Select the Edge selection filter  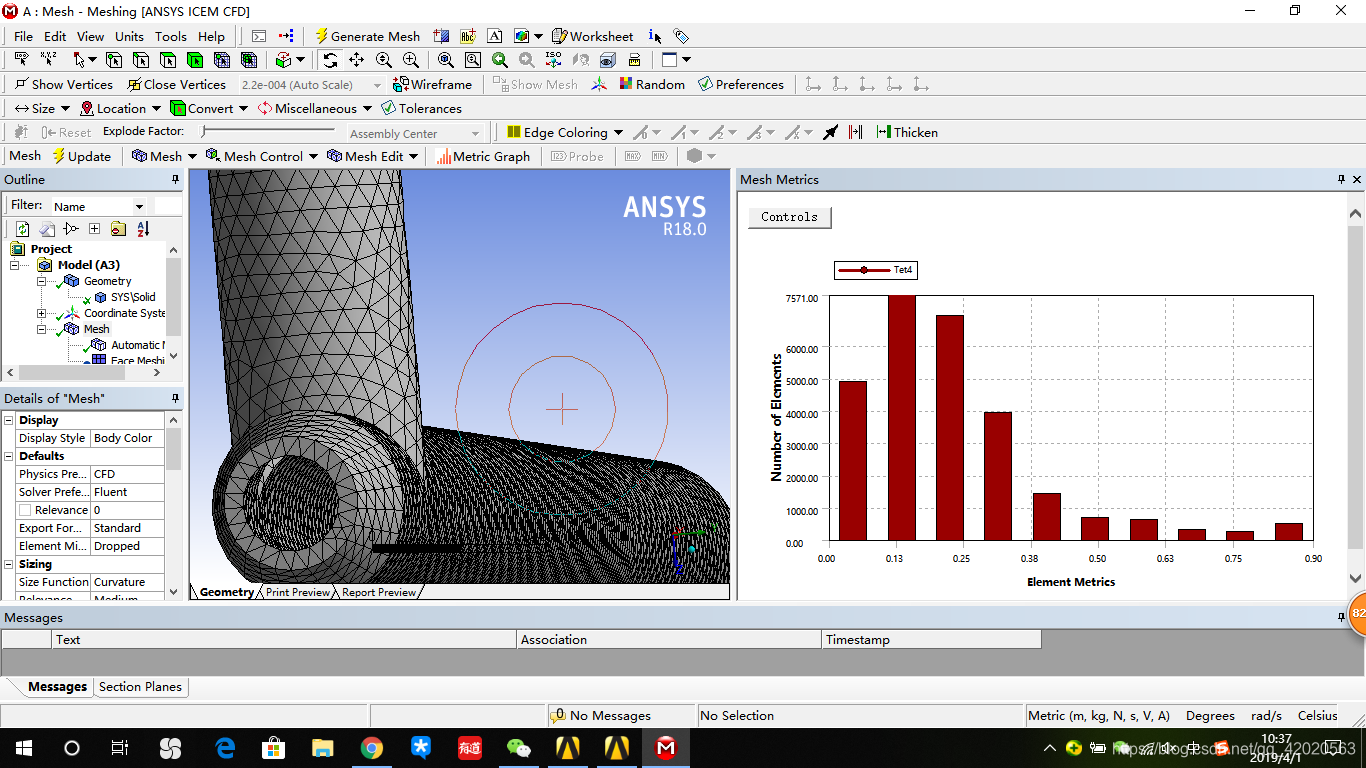point(141,60)
